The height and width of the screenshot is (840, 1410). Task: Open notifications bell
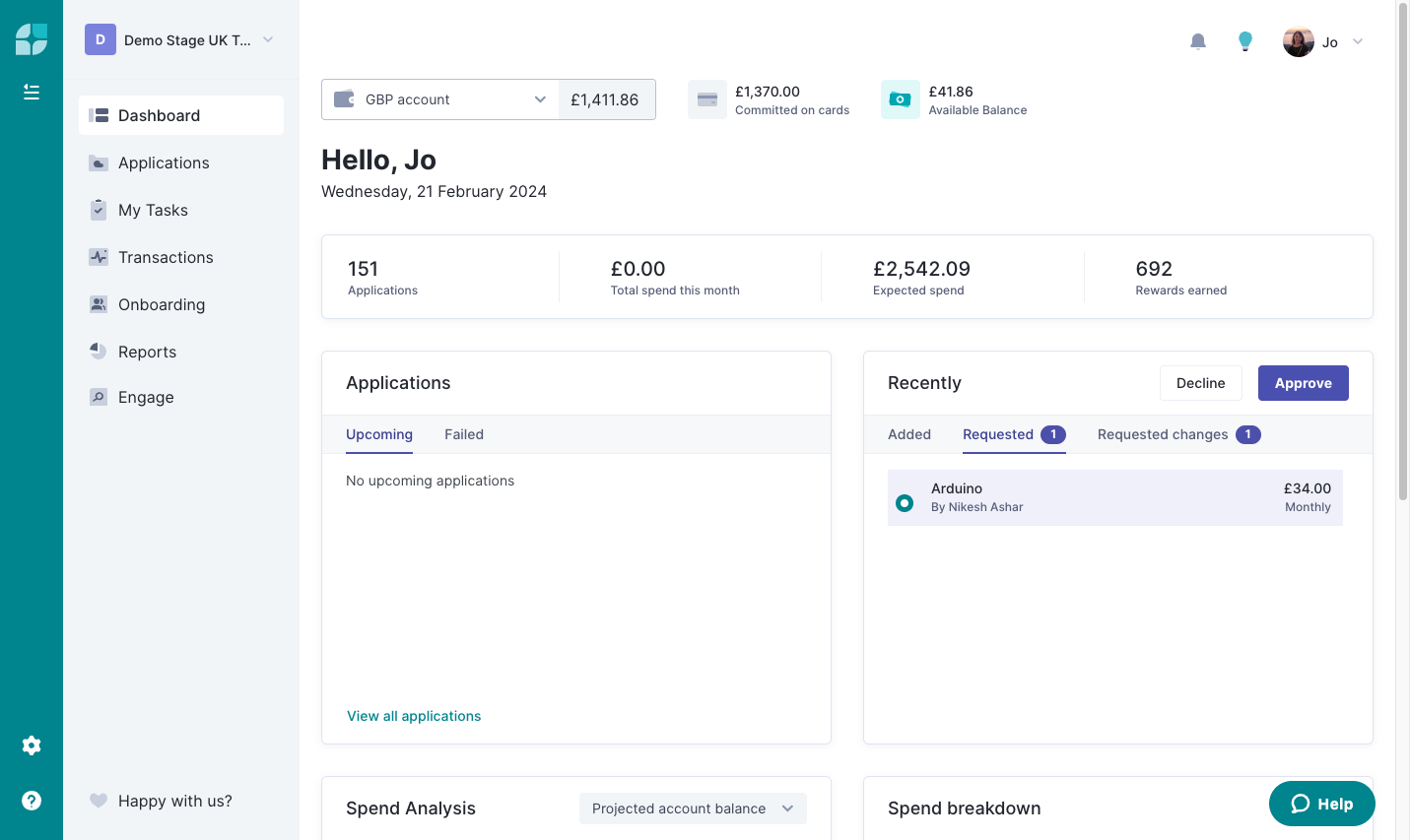[x=1198, y=41]
